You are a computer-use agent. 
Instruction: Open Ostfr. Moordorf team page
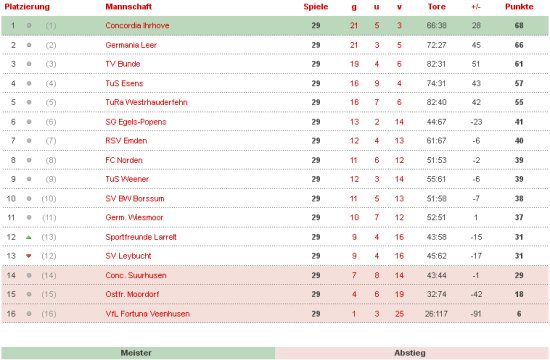click(132, 294)
